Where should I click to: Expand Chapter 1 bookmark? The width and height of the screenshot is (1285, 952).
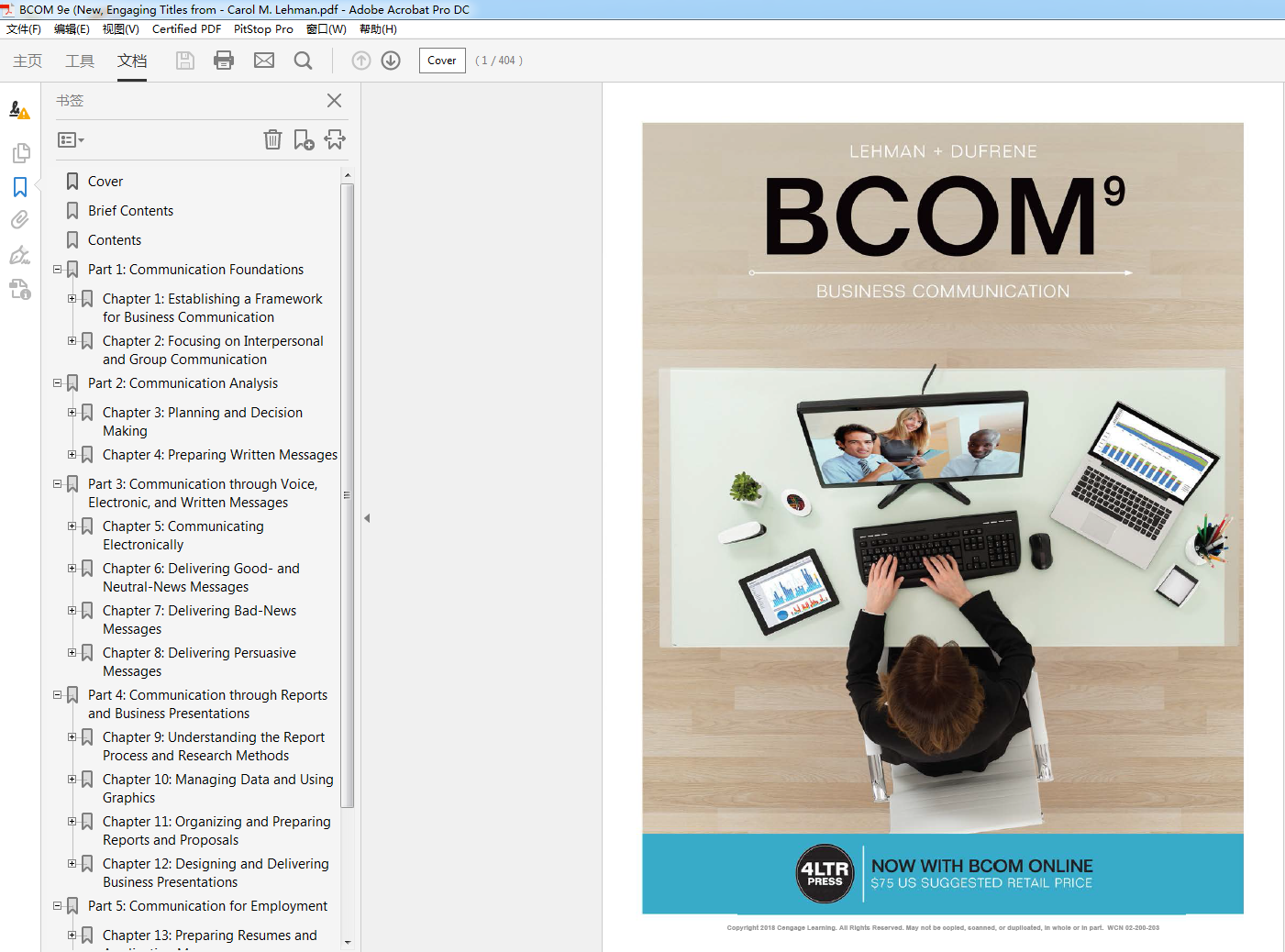(72, 299)
